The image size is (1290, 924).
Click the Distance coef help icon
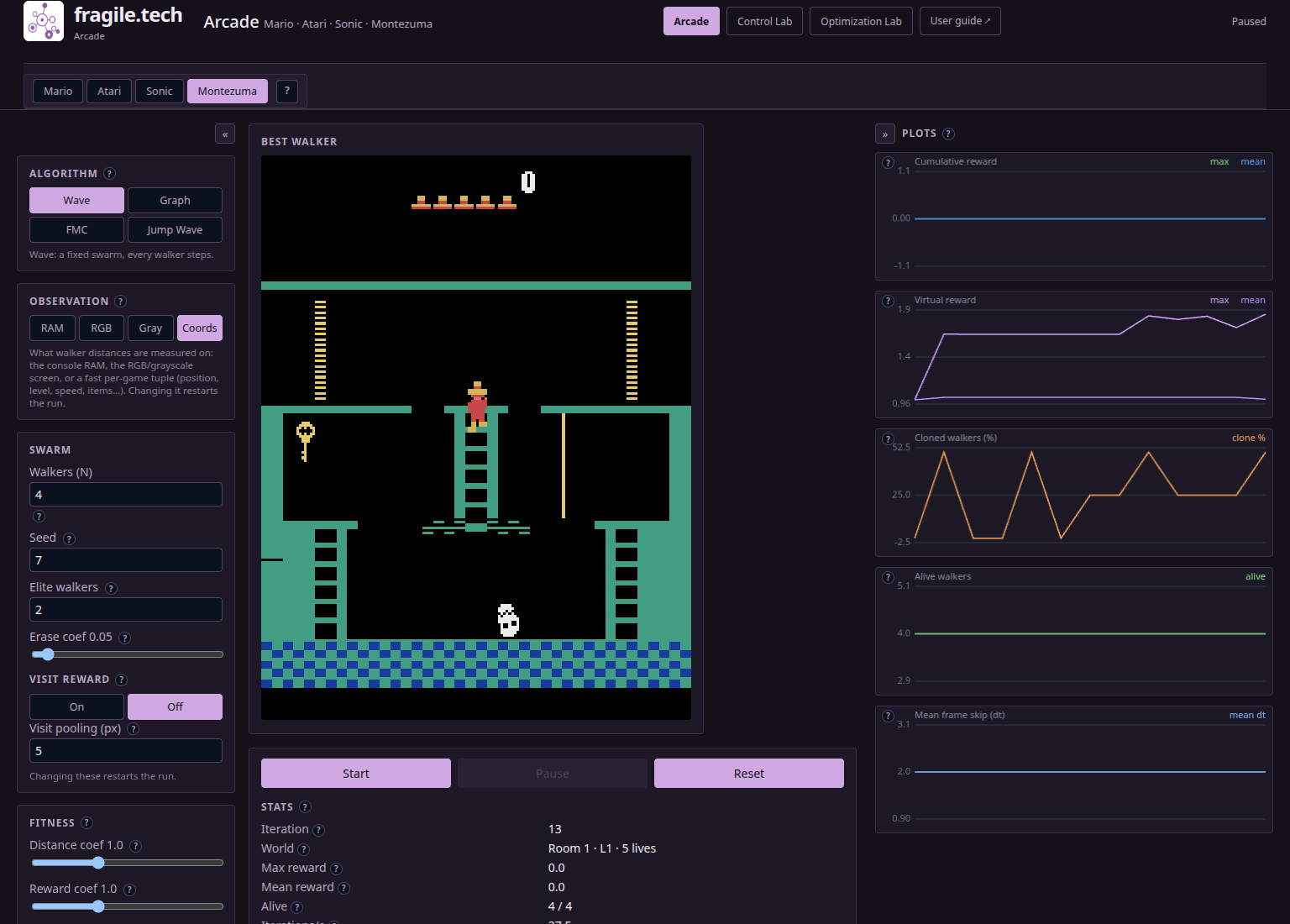click(x=135, y=846)
